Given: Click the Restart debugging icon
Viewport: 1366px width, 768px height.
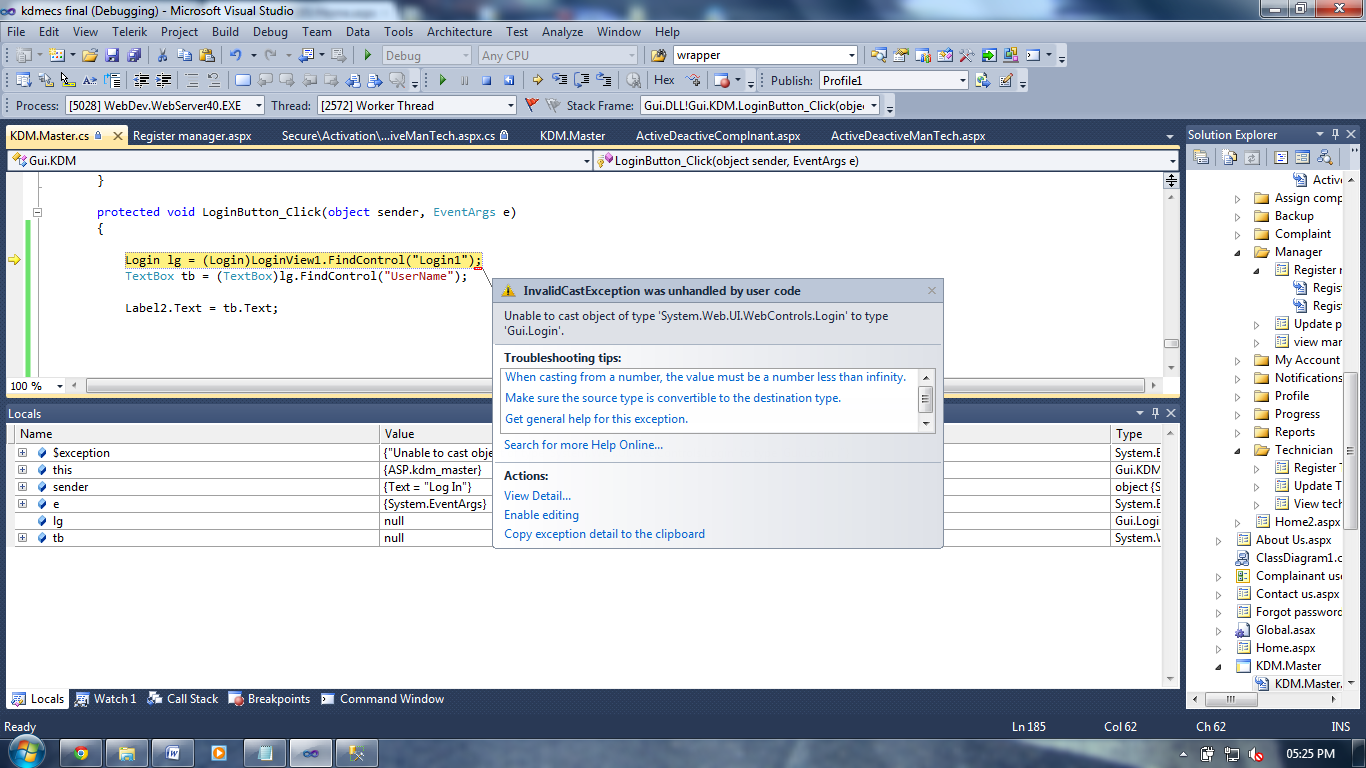Looking at the screenshot, I should [509, 80].
